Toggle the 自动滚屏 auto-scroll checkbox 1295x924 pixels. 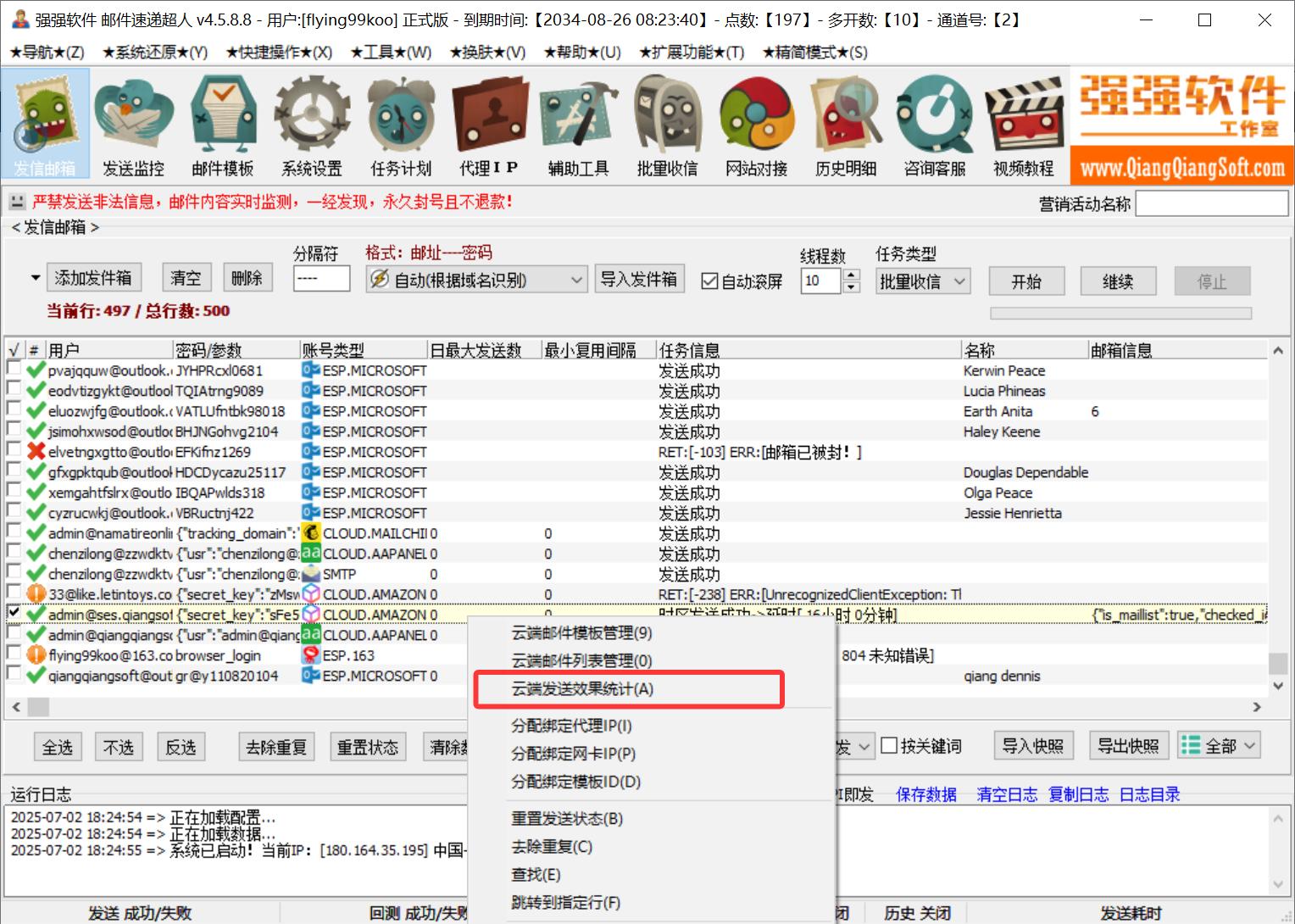point(709,281)
